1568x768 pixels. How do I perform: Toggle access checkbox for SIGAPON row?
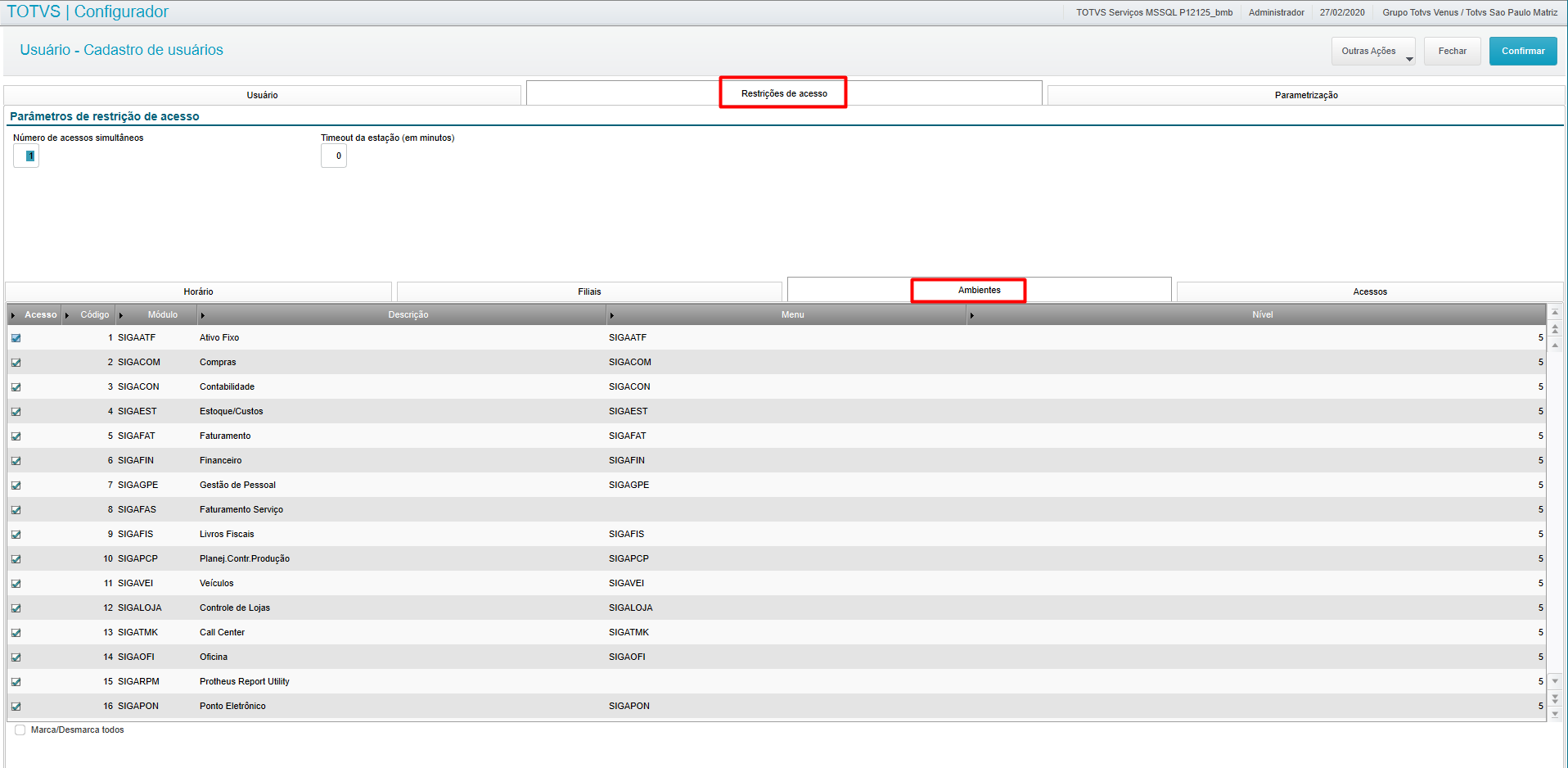tap(16, 707)
